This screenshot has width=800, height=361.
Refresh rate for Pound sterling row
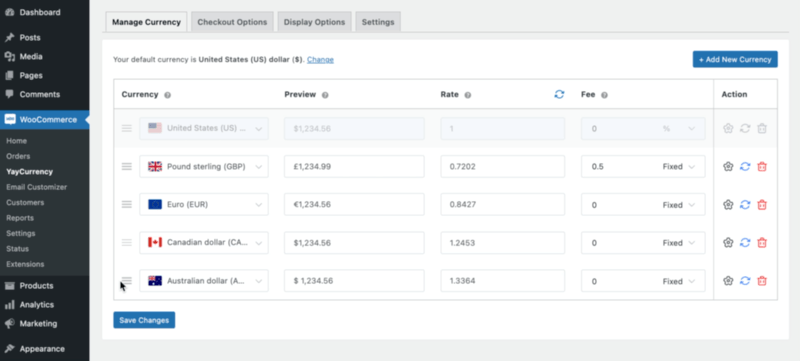[x=745, y=166]
